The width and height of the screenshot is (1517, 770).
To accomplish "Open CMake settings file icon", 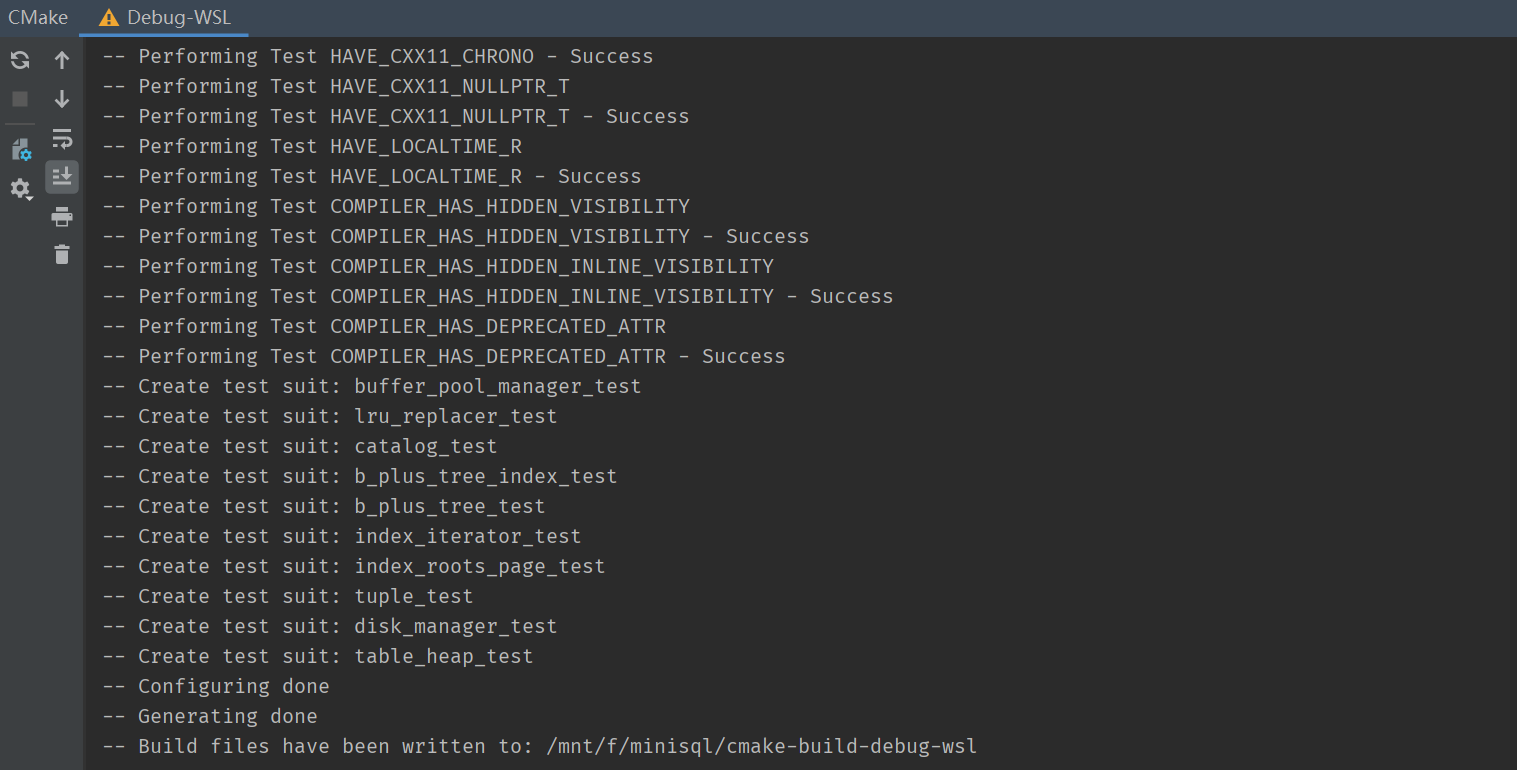I will click(21, 150).
